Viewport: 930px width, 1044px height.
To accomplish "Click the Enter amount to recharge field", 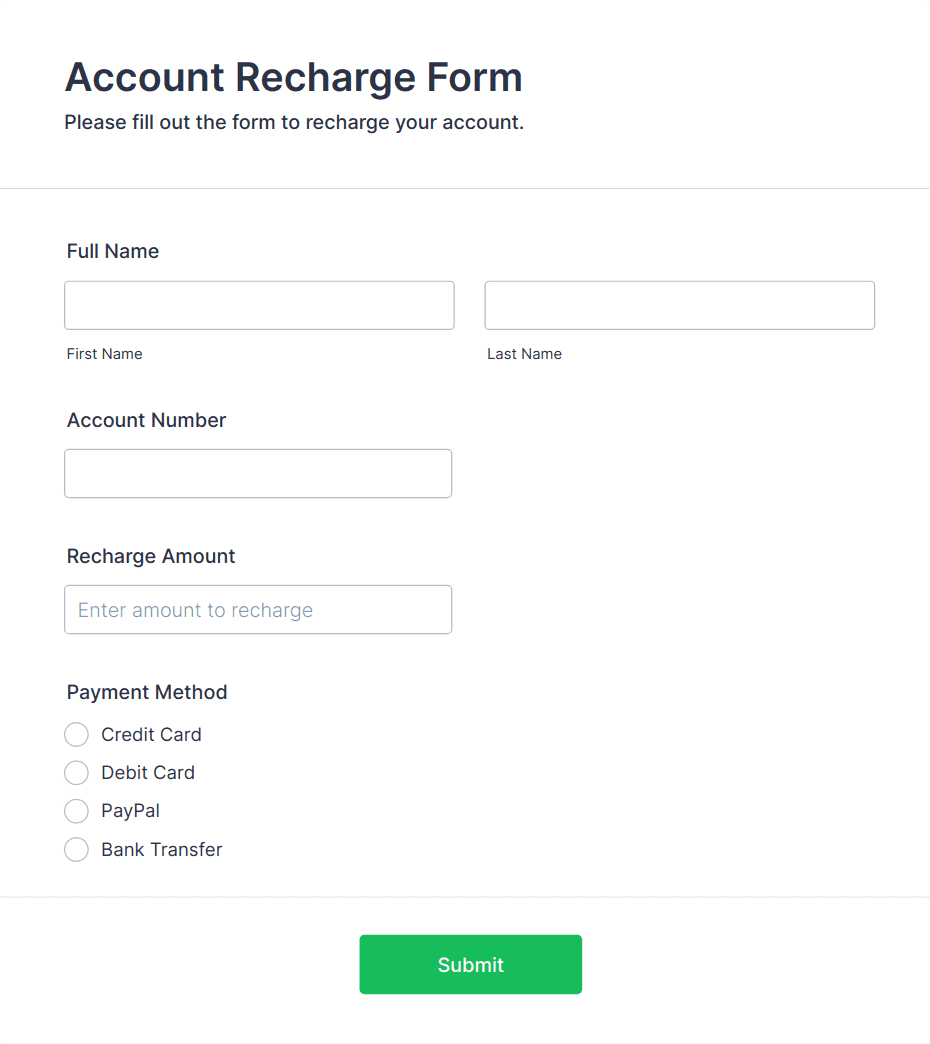I will [x=258, y=609].
